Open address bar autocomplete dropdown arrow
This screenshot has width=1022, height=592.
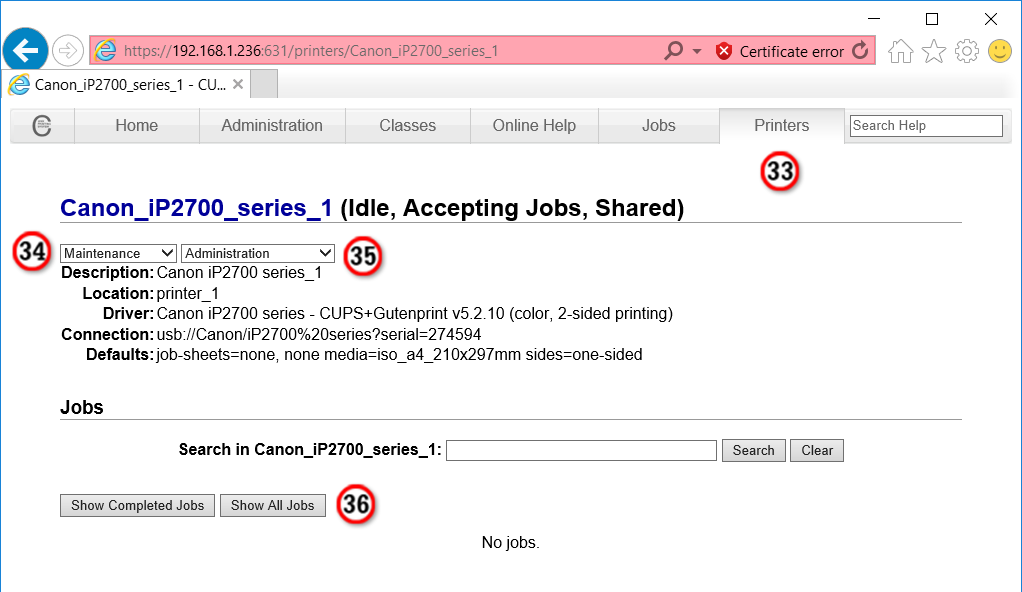[697, 51]
